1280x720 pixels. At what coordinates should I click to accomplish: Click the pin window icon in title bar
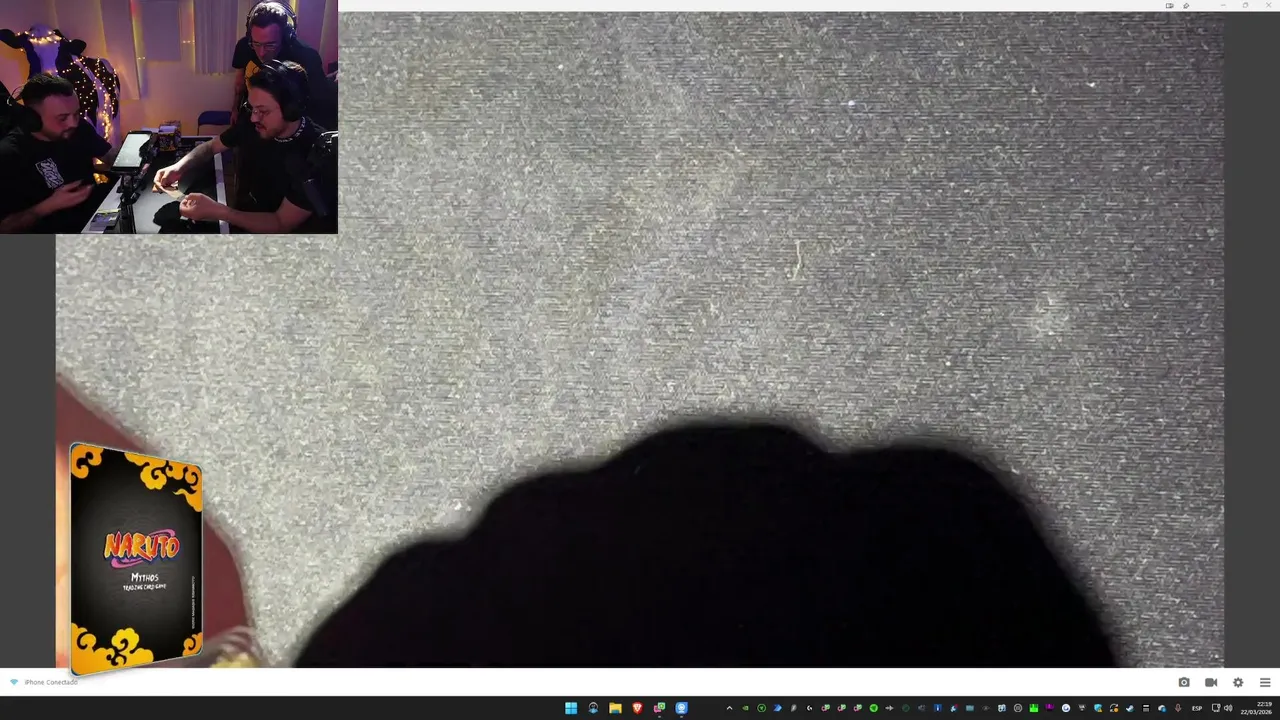coord(1186,5)
